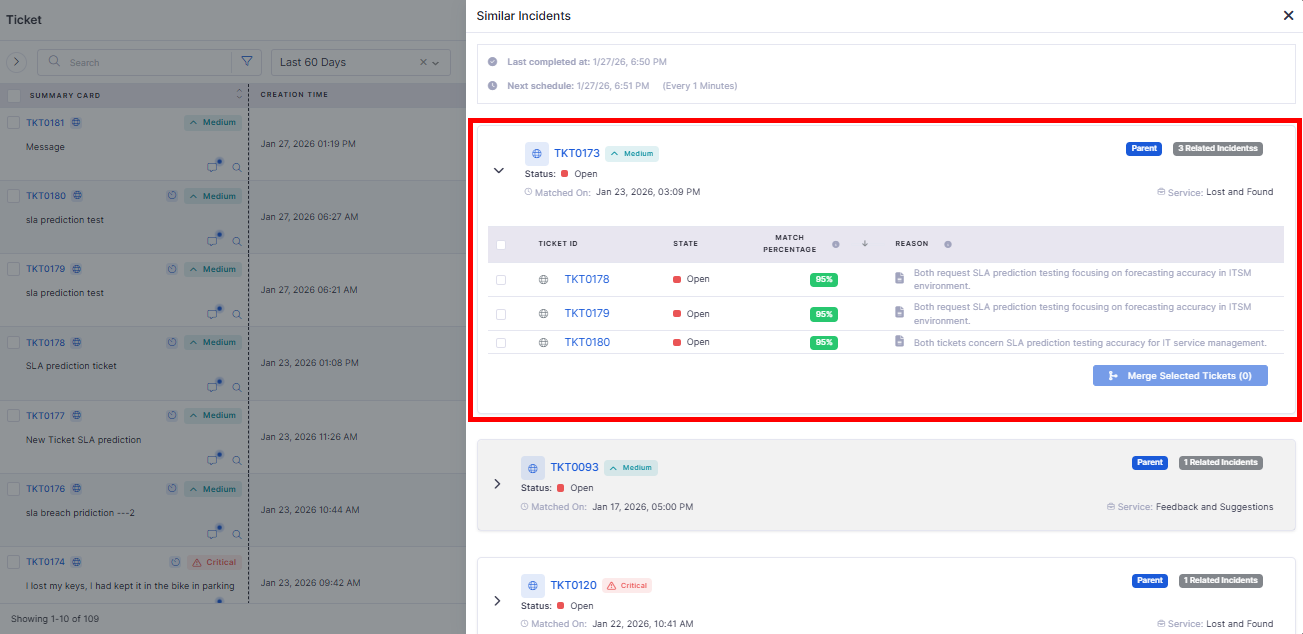This screenshot has height=634, width=1303.
Task: Click the comment icon on TKT0180 card
Action: click(x=213, y=240)
